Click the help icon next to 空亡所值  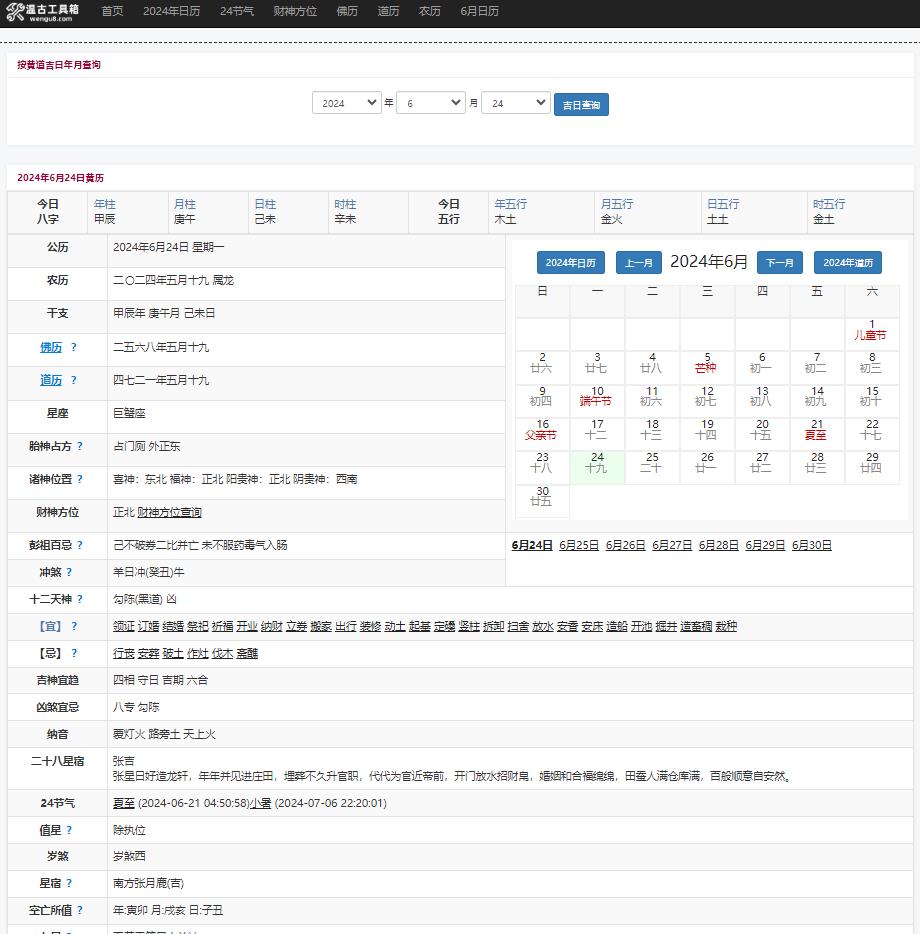click(80, 911)
